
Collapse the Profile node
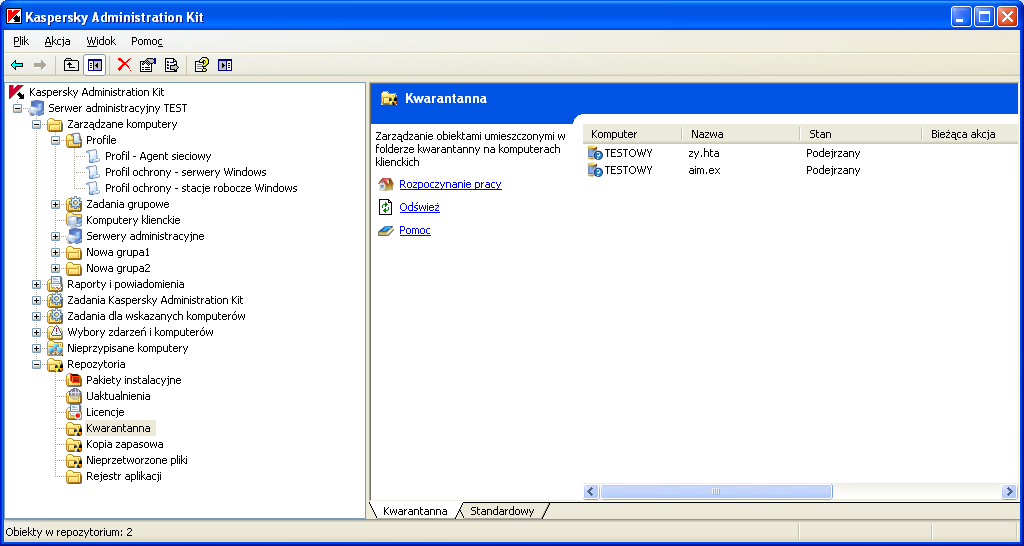(x=56, y=140)
